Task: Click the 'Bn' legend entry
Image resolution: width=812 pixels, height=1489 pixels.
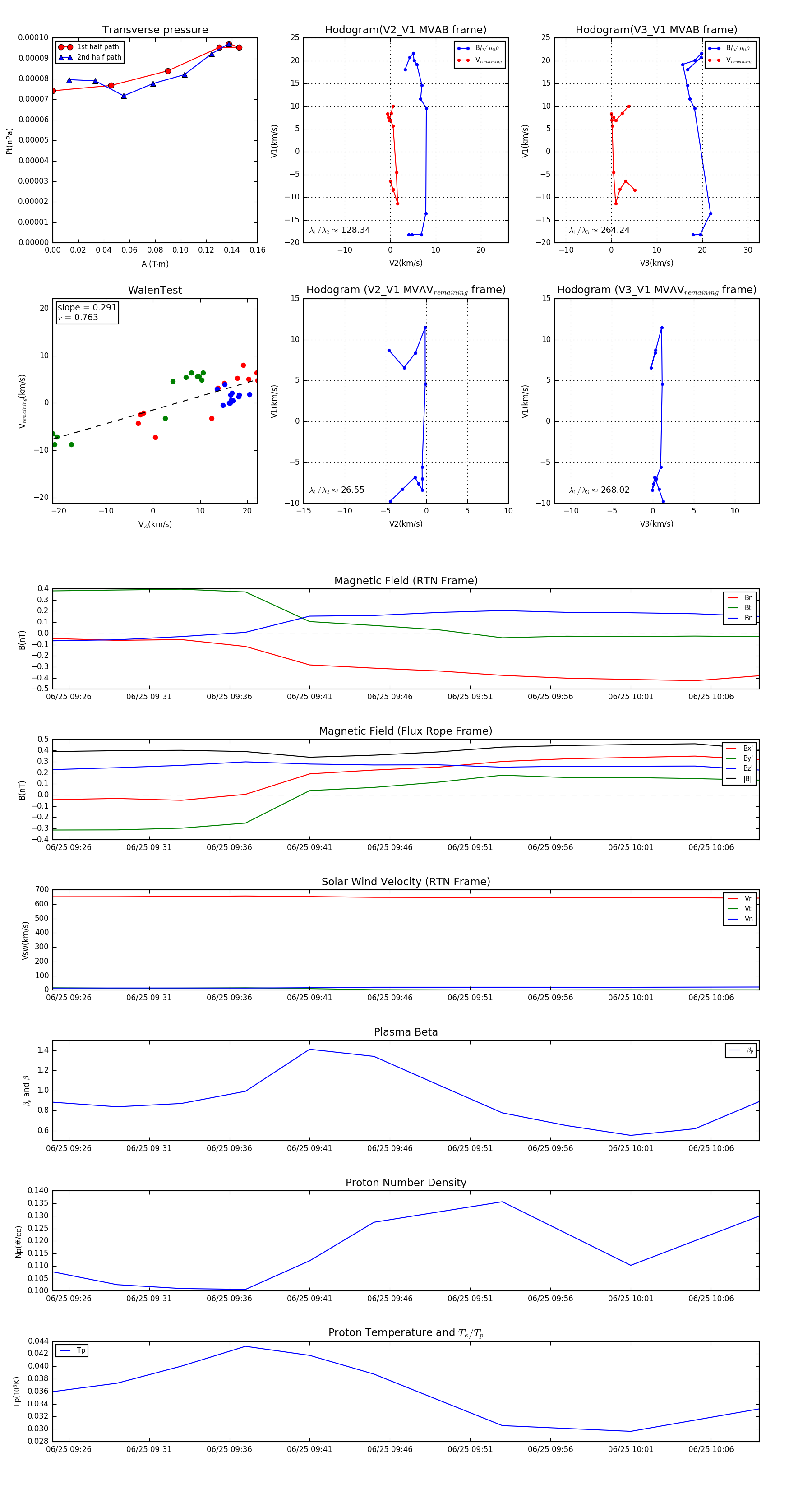Action: pos(740,618)
